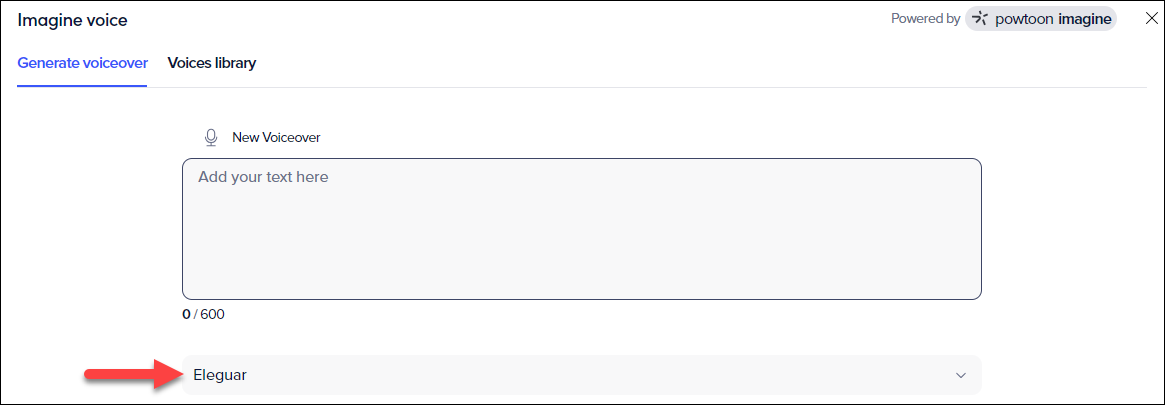The width and height of the screenshot is (1165, 405).
Task: Click the "Add your text here" placeholder
Action: 263,178
